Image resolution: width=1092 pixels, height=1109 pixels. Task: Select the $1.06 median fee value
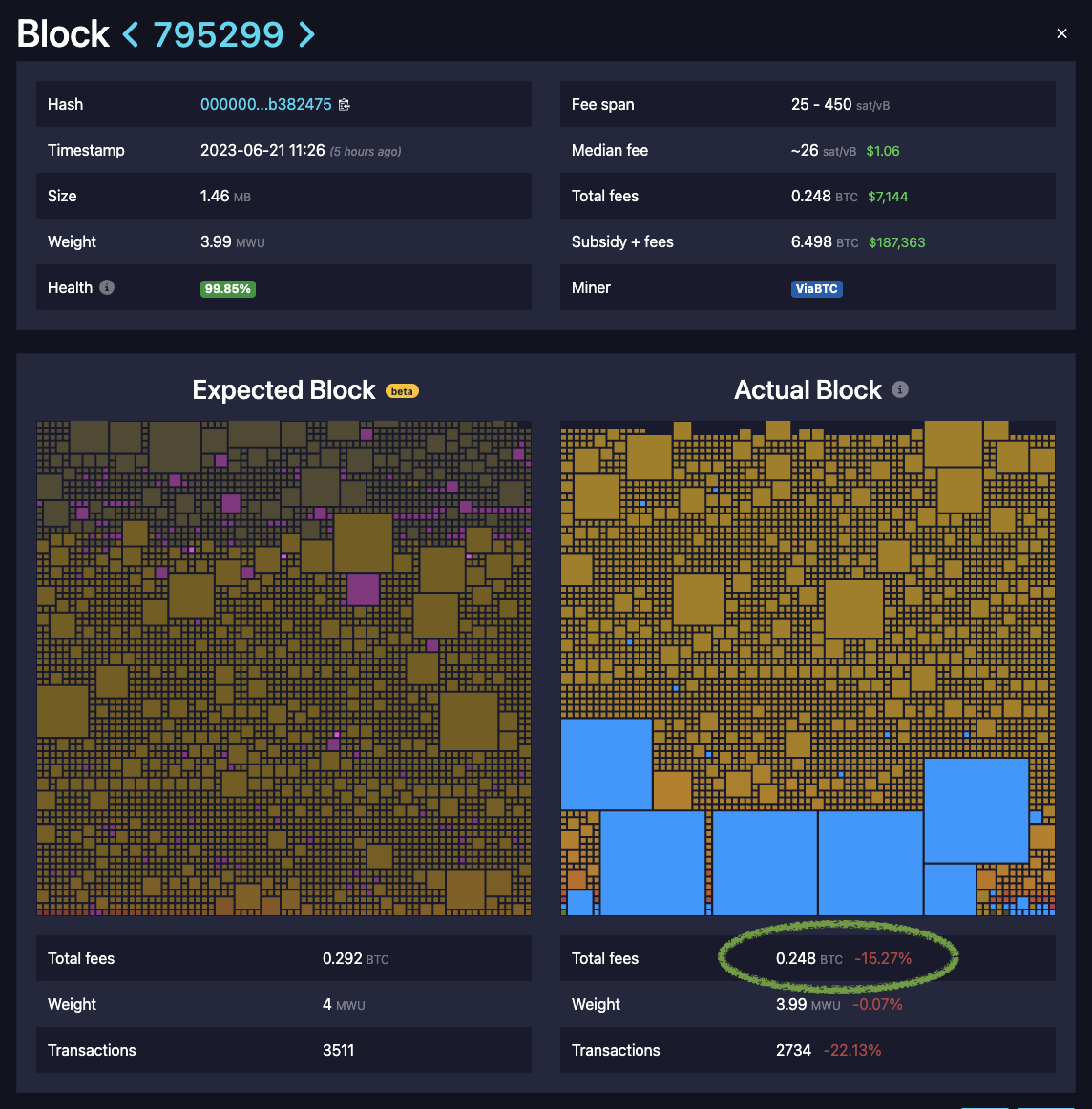pyautogui.click(x=883, y=151)
